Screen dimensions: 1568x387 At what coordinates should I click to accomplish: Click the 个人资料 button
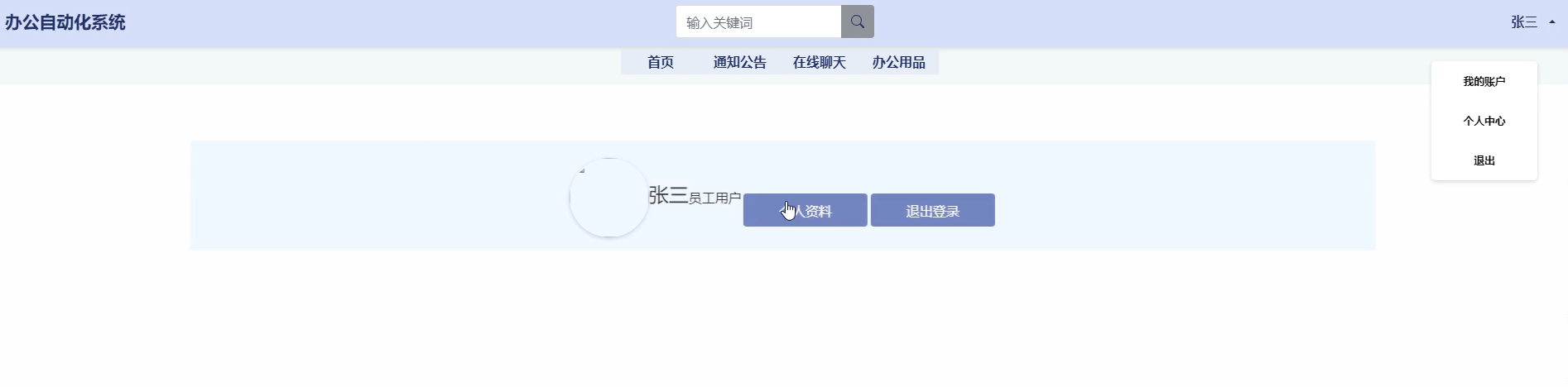(x=806, y=210)
